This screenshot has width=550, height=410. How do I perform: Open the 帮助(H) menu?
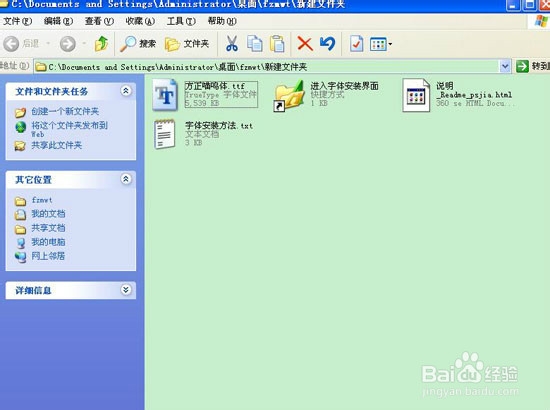click(x=222, y=21)
